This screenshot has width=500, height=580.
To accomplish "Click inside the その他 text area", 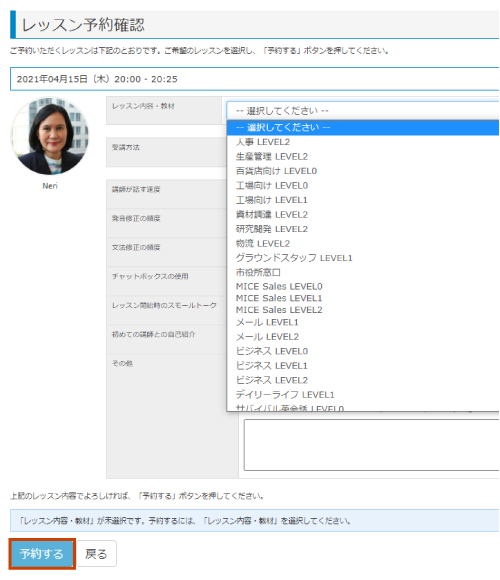I will click(x=371, y=445).
